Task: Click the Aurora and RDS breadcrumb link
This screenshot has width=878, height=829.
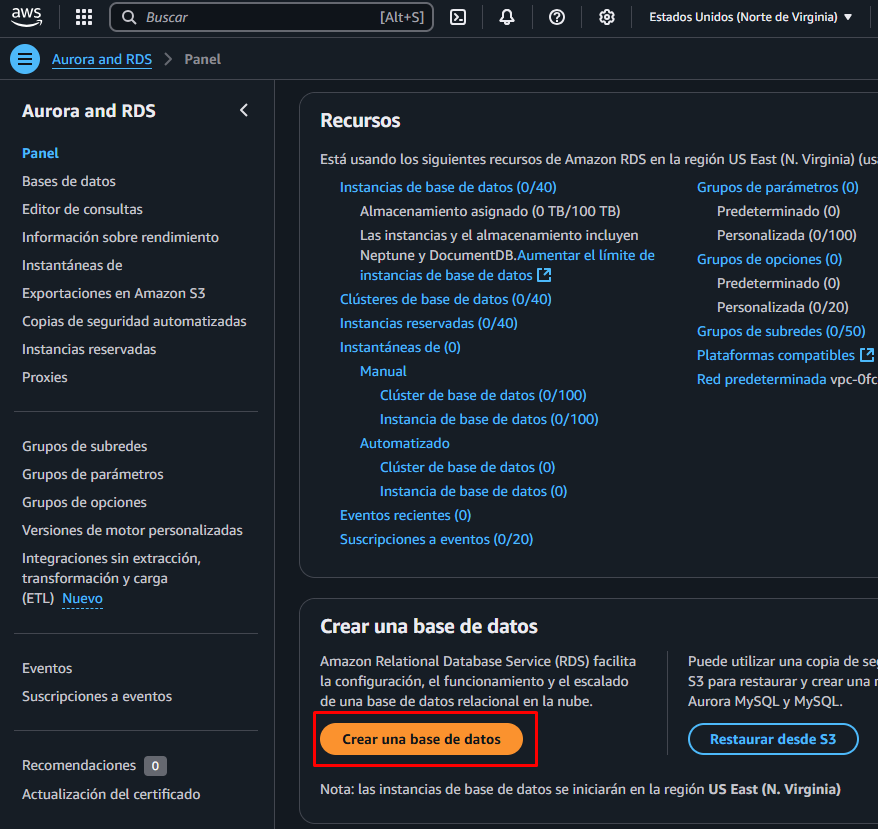Action: pos(102,59)
